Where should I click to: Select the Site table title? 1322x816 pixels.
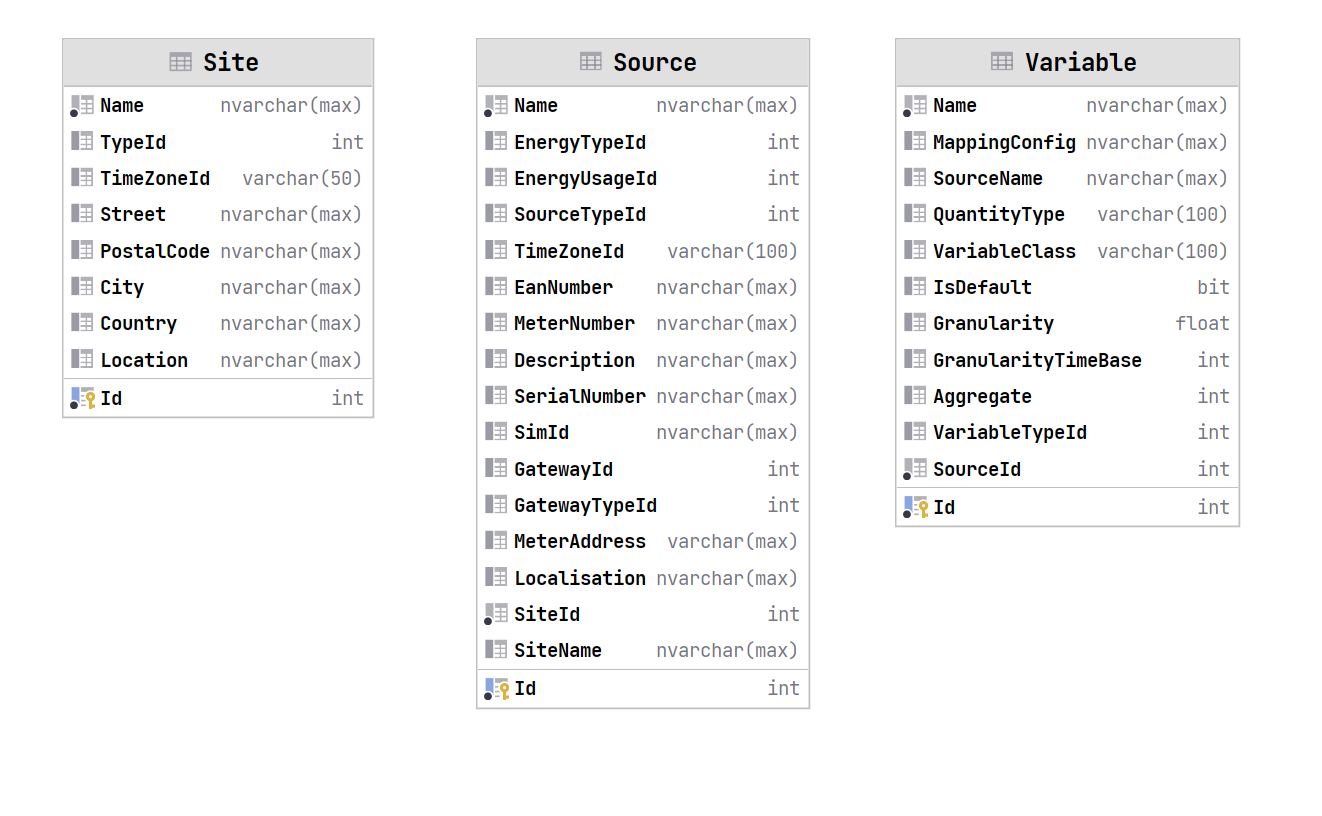click(231, 62)
